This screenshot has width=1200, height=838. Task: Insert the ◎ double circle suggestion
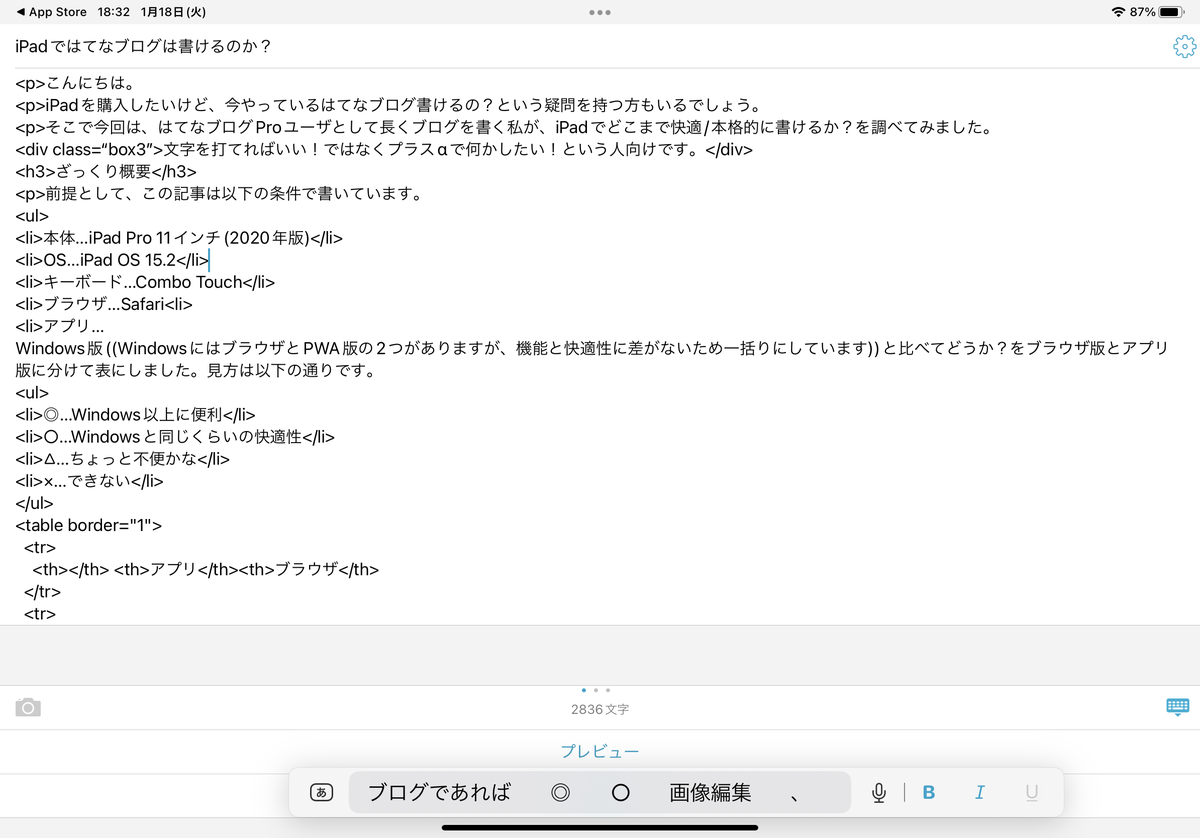pos(560,793)
